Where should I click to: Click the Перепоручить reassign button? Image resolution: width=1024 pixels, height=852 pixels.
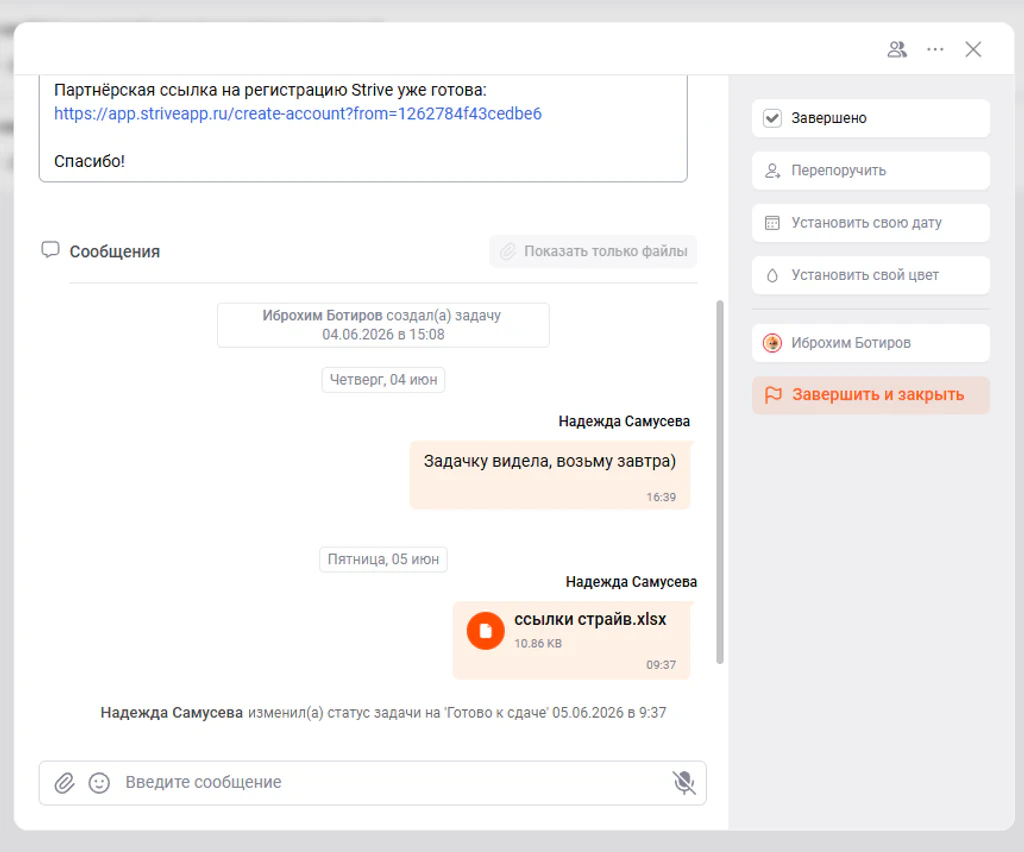(x=871, y=170)
